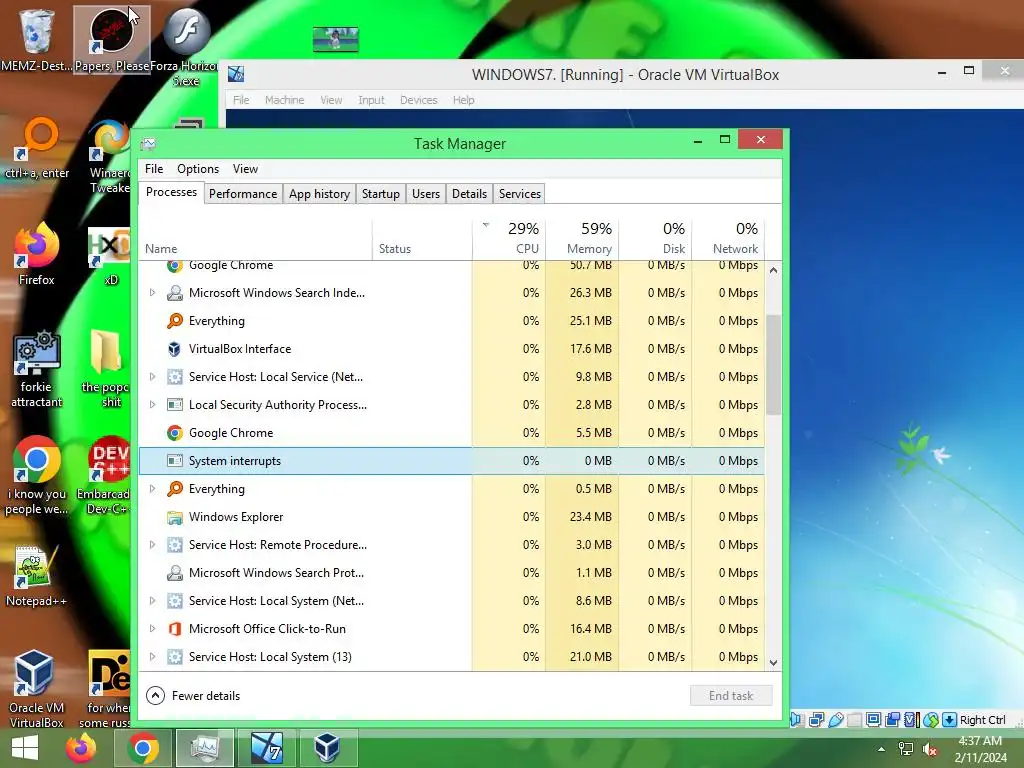Expand Service Host: Local System (13)
This screenshot has height=768, width=1024.
[x=152, y=657]
